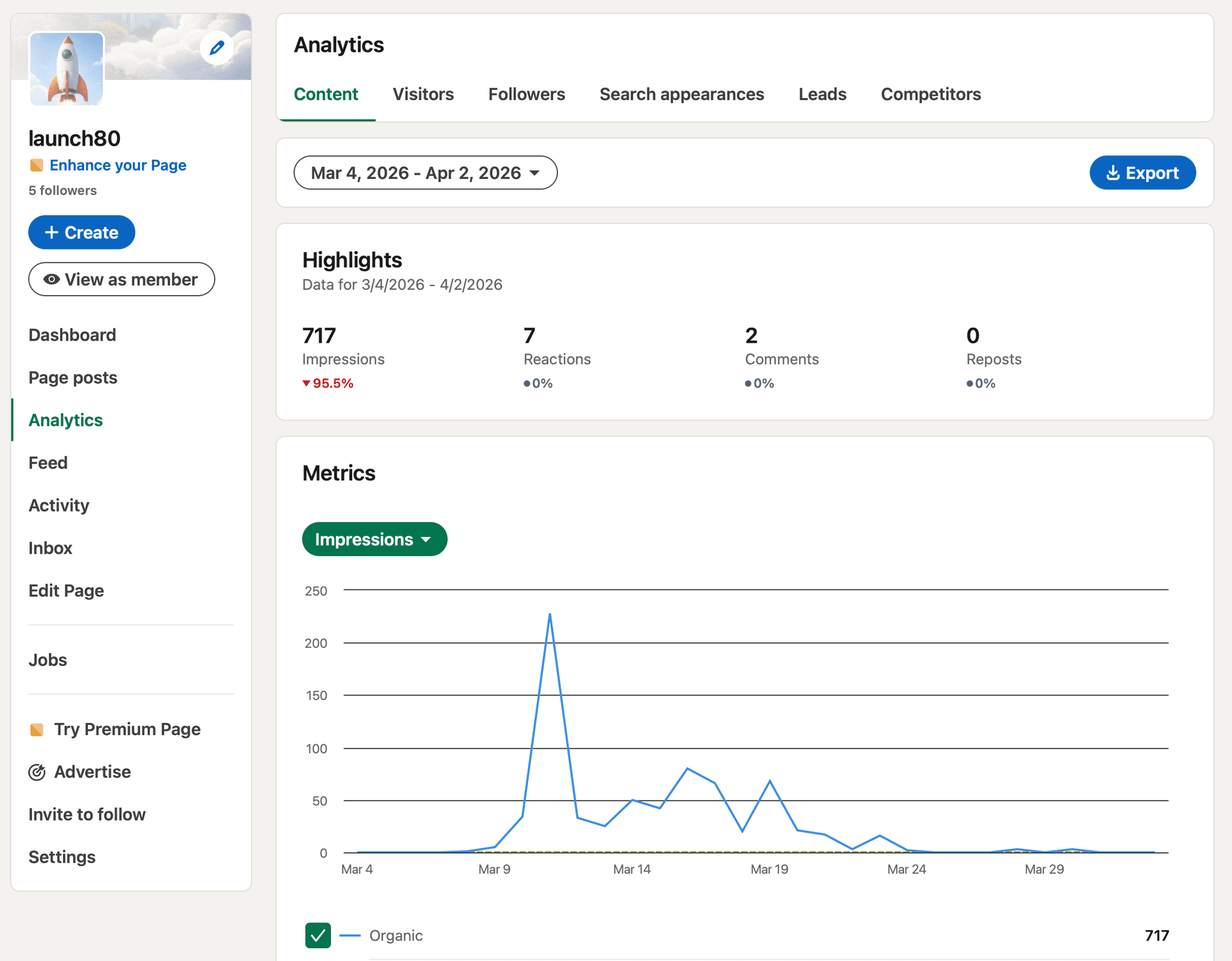Select the Advertise target icon in the sidebar
Image resolution: width=1232 pixels, height=961 pixels.
pos(37,772)
